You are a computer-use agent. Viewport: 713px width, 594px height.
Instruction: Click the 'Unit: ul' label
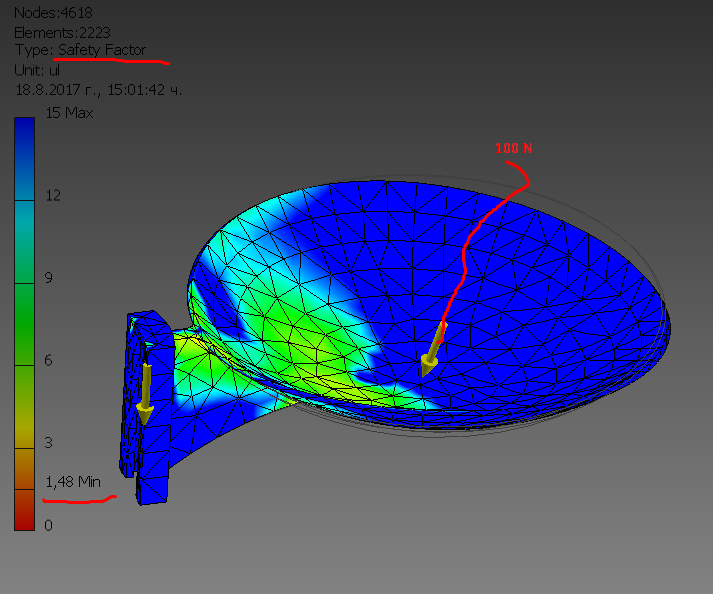(37, 70)
